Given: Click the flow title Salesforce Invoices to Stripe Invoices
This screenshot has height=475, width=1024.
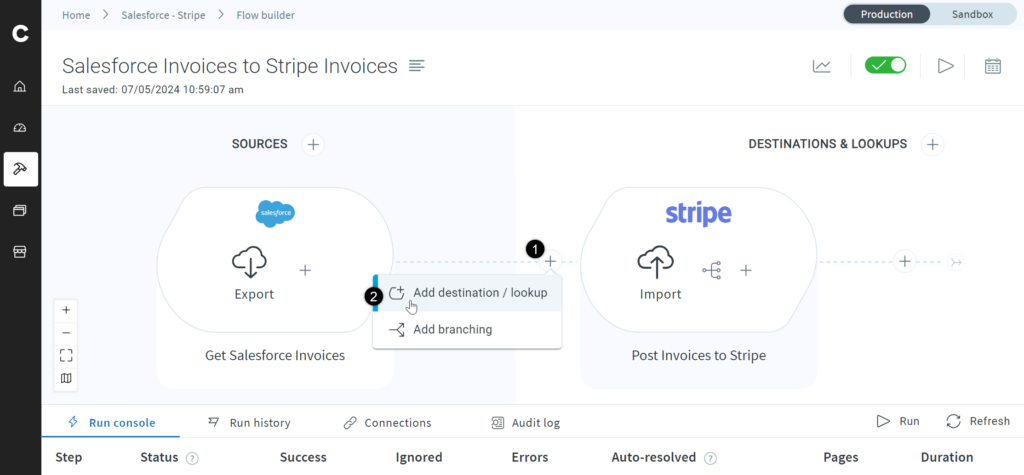Looking at the screenshot, I should pos(230,65).
